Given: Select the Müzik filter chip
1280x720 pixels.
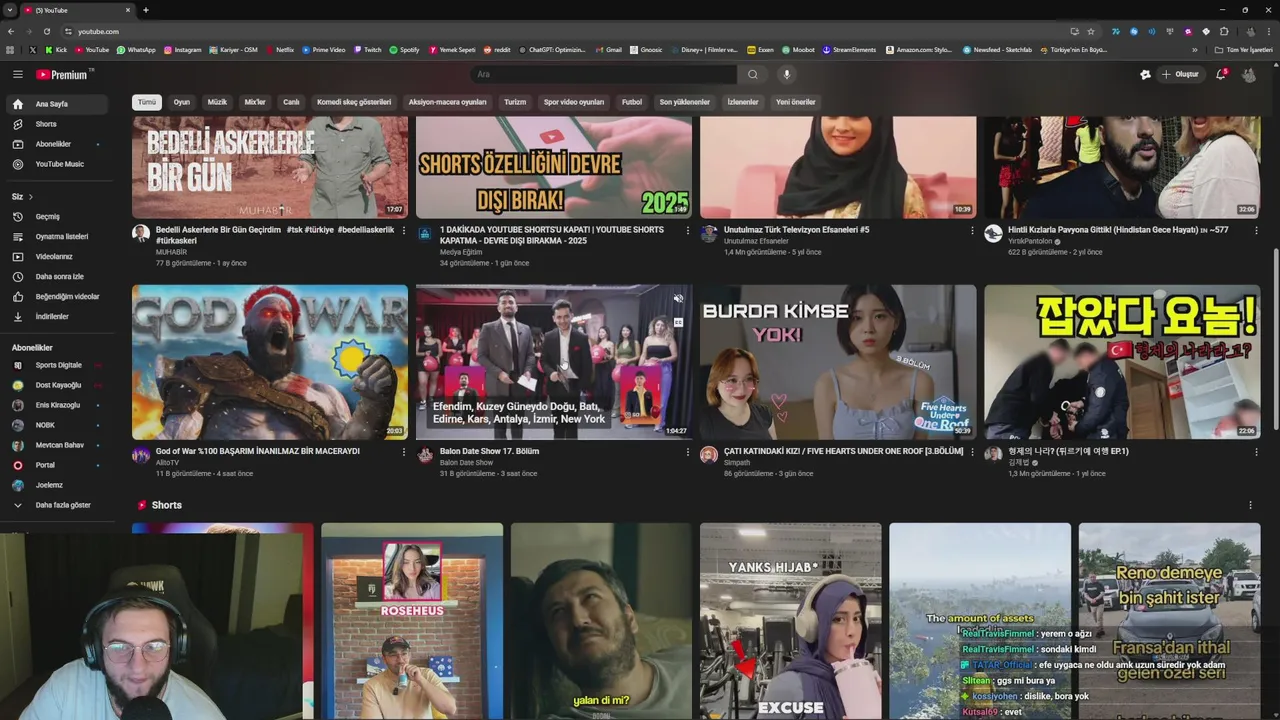Looking at the screenshot, I should 217,102.
